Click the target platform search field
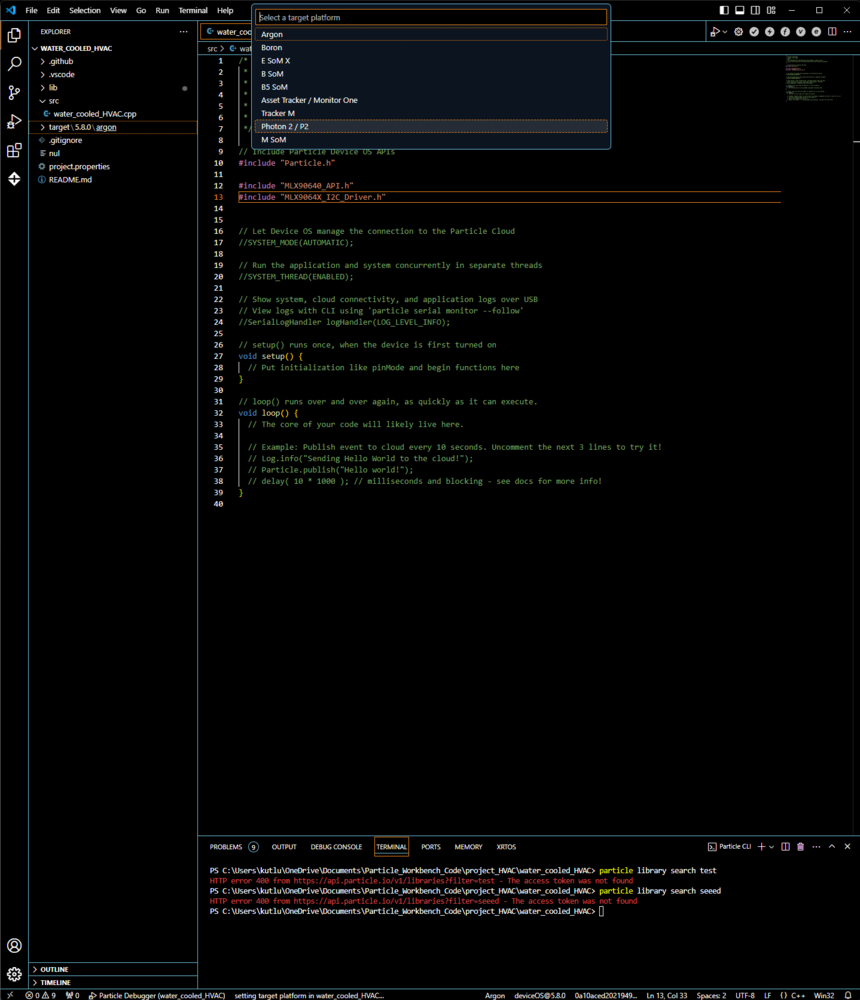The height and width of the screenshot is (1000, 860). 431,17
